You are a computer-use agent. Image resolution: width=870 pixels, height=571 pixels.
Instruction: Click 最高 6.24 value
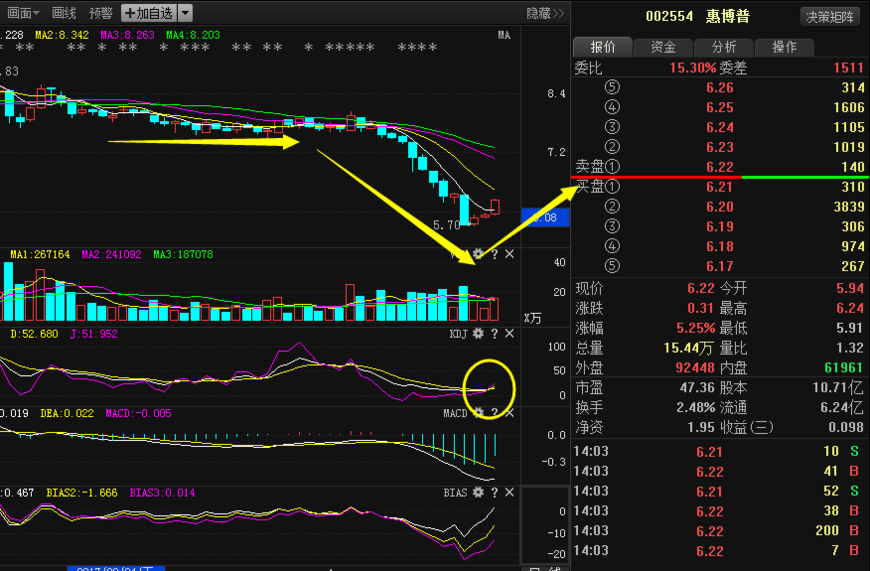(850, 309)
